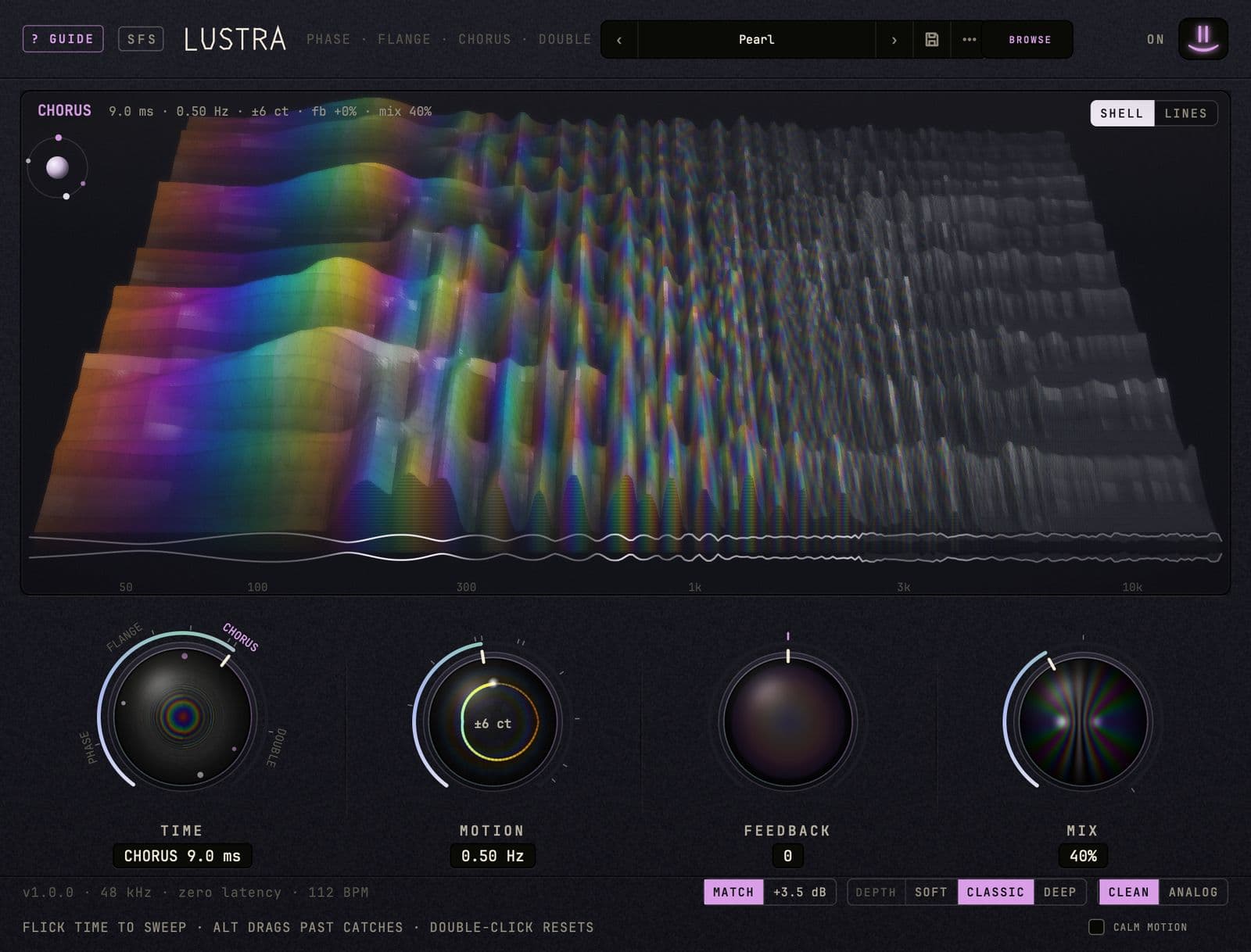The width and height of the screenshot is (1251, 952).
Task: Toggle the plugin power smiley button
Action: tap(1203, 39)
